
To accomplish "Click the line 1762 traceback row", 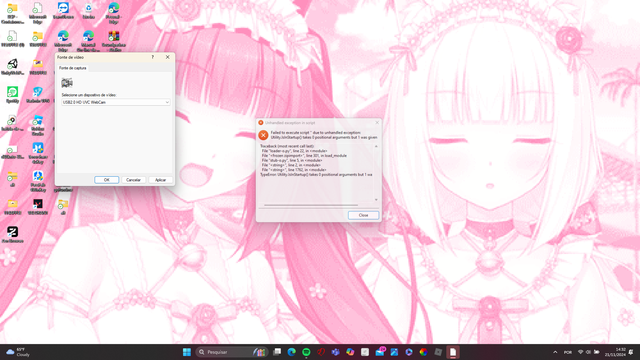I will [x=294, y=170].
